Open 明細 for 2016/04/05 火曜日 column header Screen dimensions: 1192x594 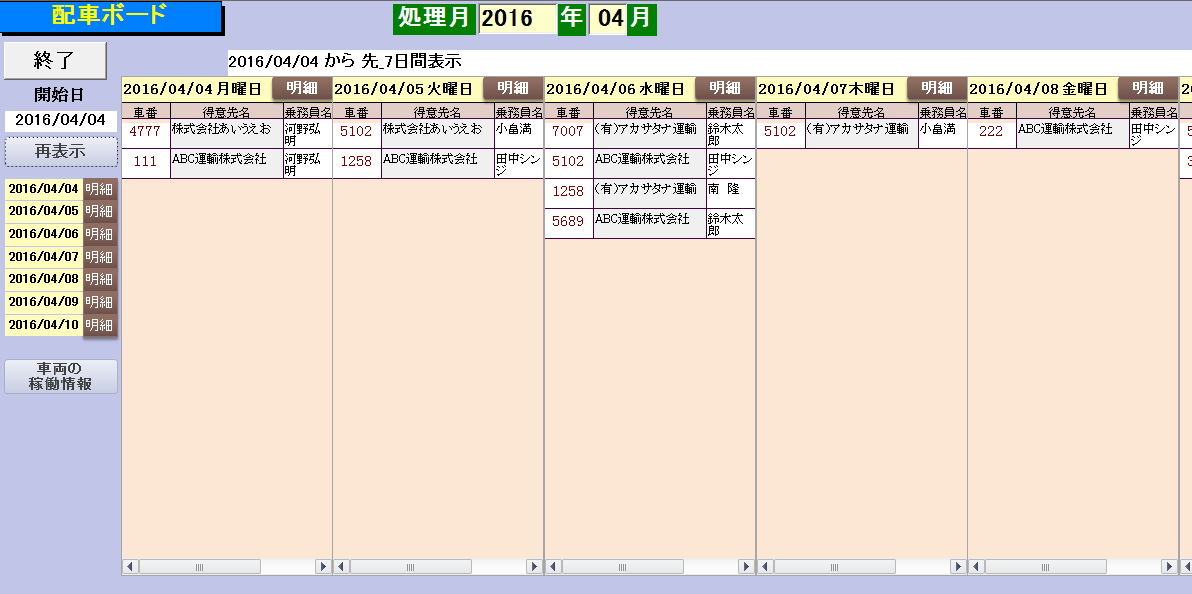tap(513, 88)
